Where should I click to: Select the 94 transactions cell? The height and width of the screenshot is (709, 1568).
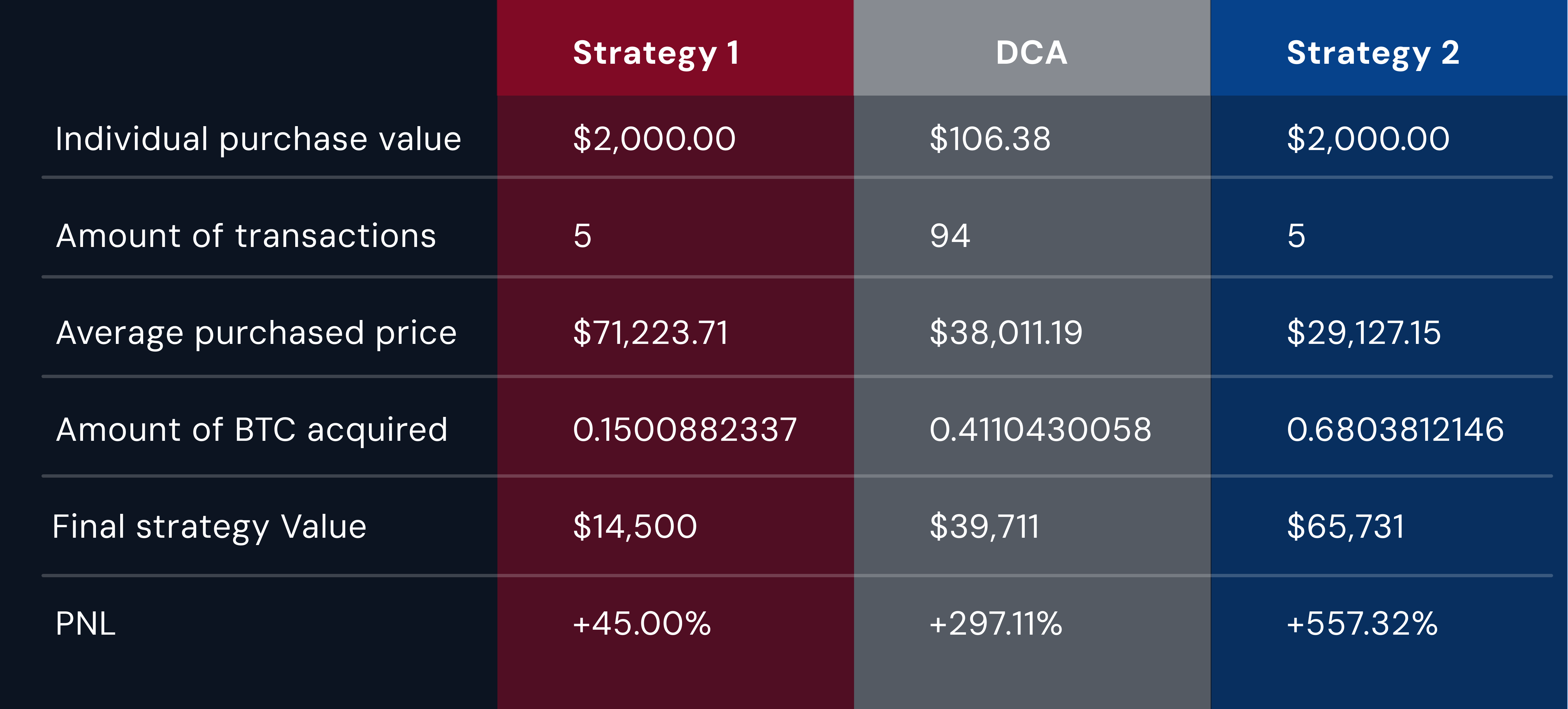950,236
